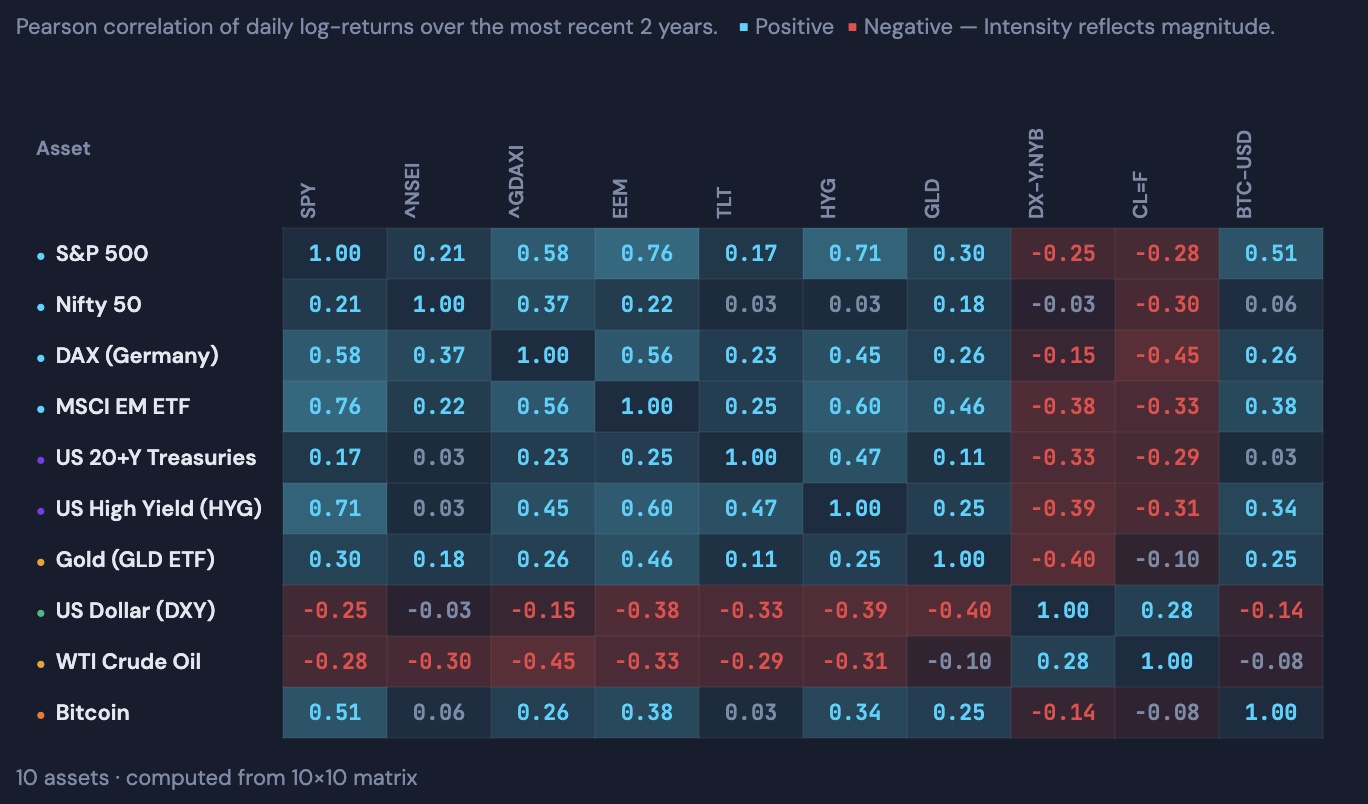Click 0.37 in Nifty 50 row, ^GDAXI column
Viewport: 1368px width, 804px height.
tap(543, 305)
